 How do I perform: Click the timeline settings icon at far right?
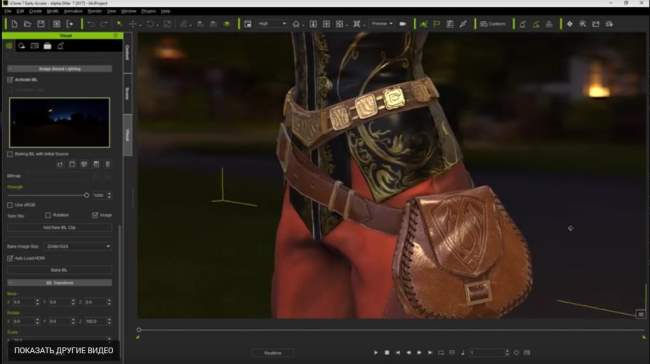click(527, 353)
